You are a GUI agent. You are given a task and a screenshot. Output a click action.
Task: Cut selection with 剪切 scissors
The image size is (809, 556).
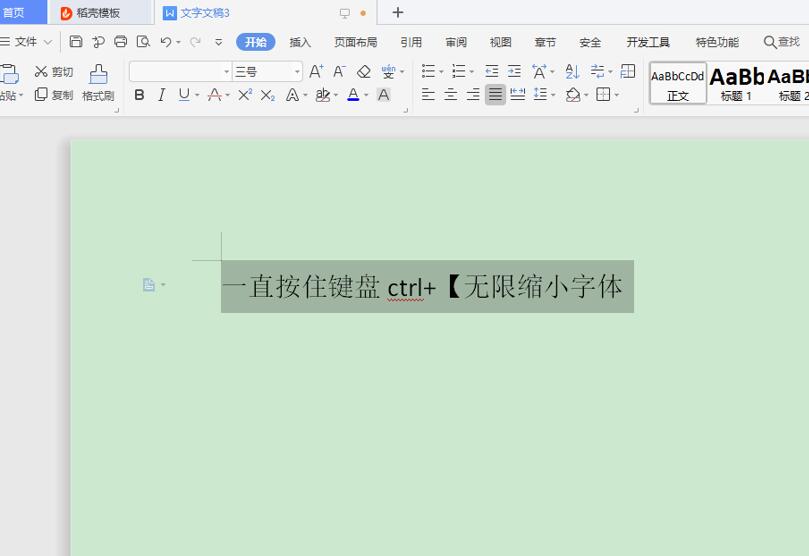click(54, 72)
